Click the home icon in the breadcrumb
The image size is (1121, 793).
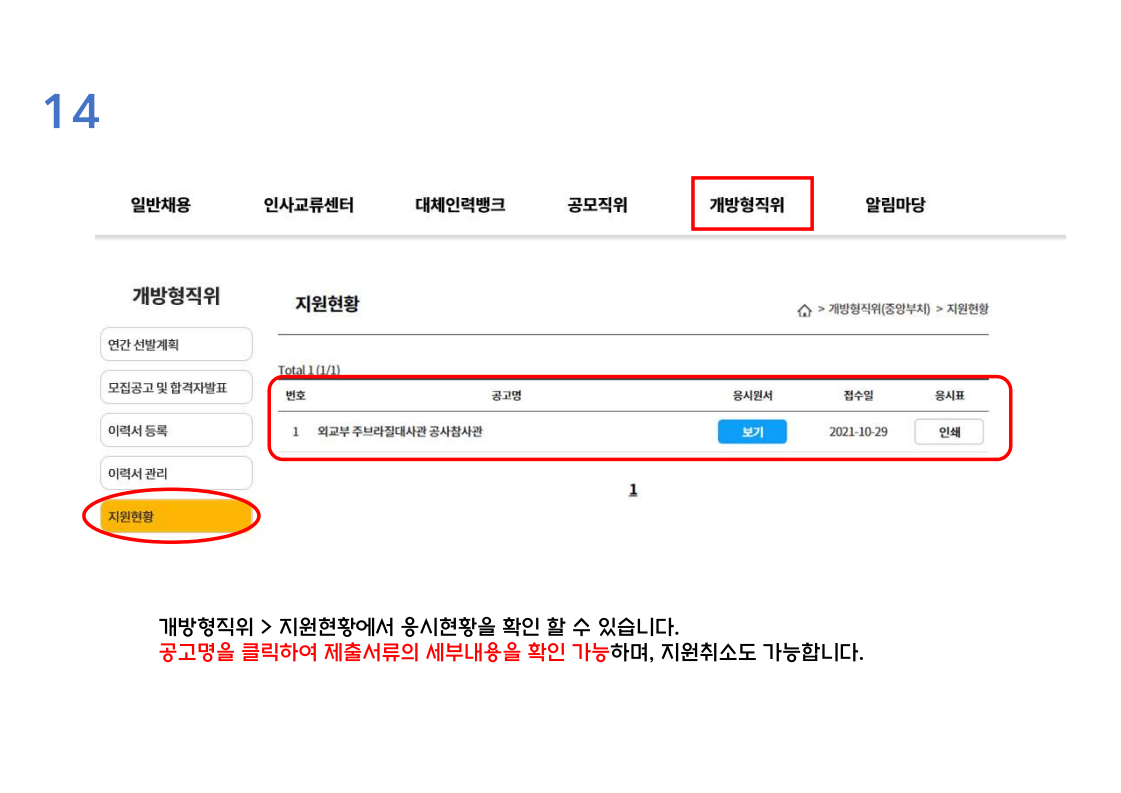[x=804, y=310]
